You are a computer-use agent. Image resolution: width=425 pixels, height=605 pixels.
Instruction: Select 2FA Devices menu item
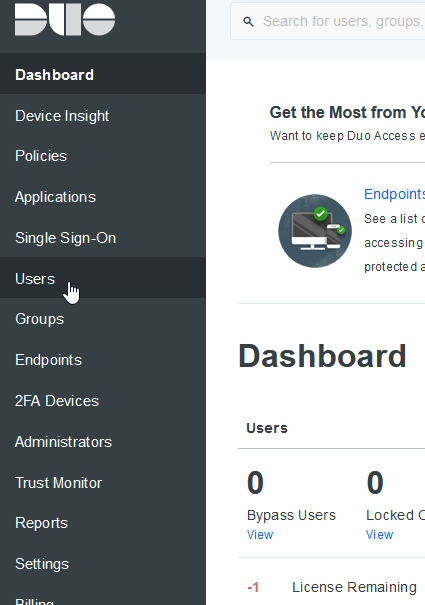(x=103, y=401)
